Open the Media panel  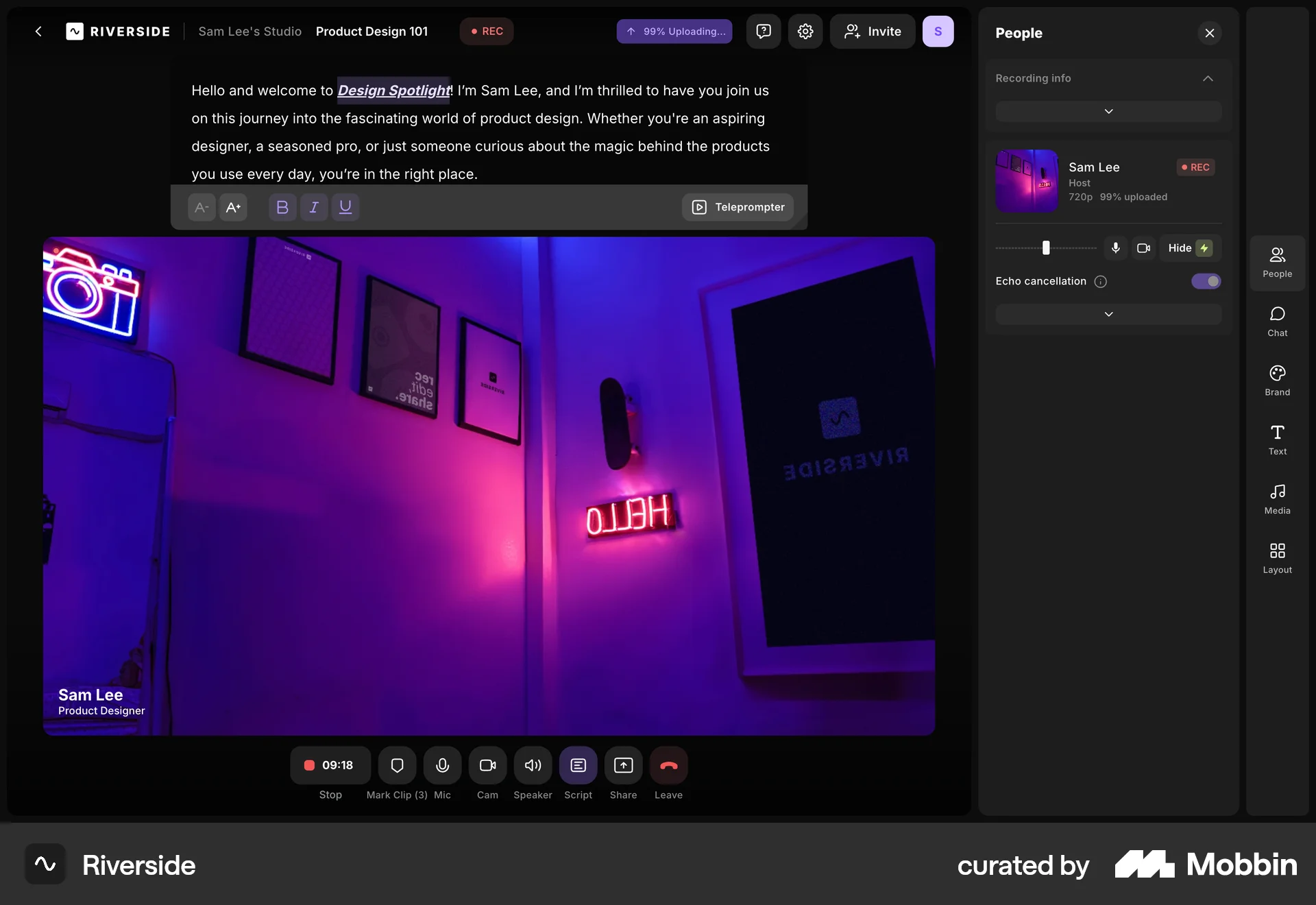tap(1276, 498)
